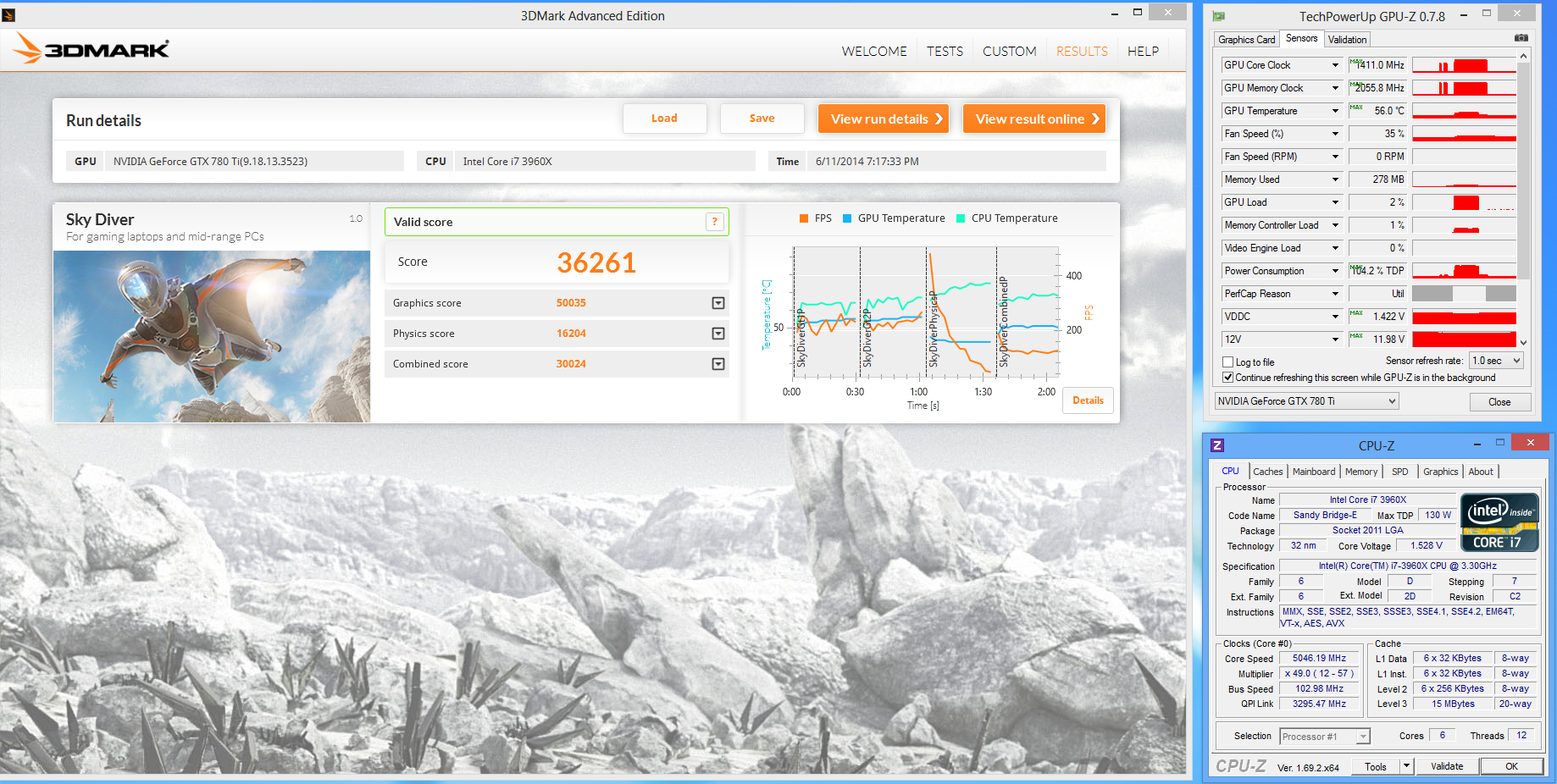Viewport: 1557px width, 784px height.
Task: Click the CPU-Z Tools button
Action: point(1376,766)
